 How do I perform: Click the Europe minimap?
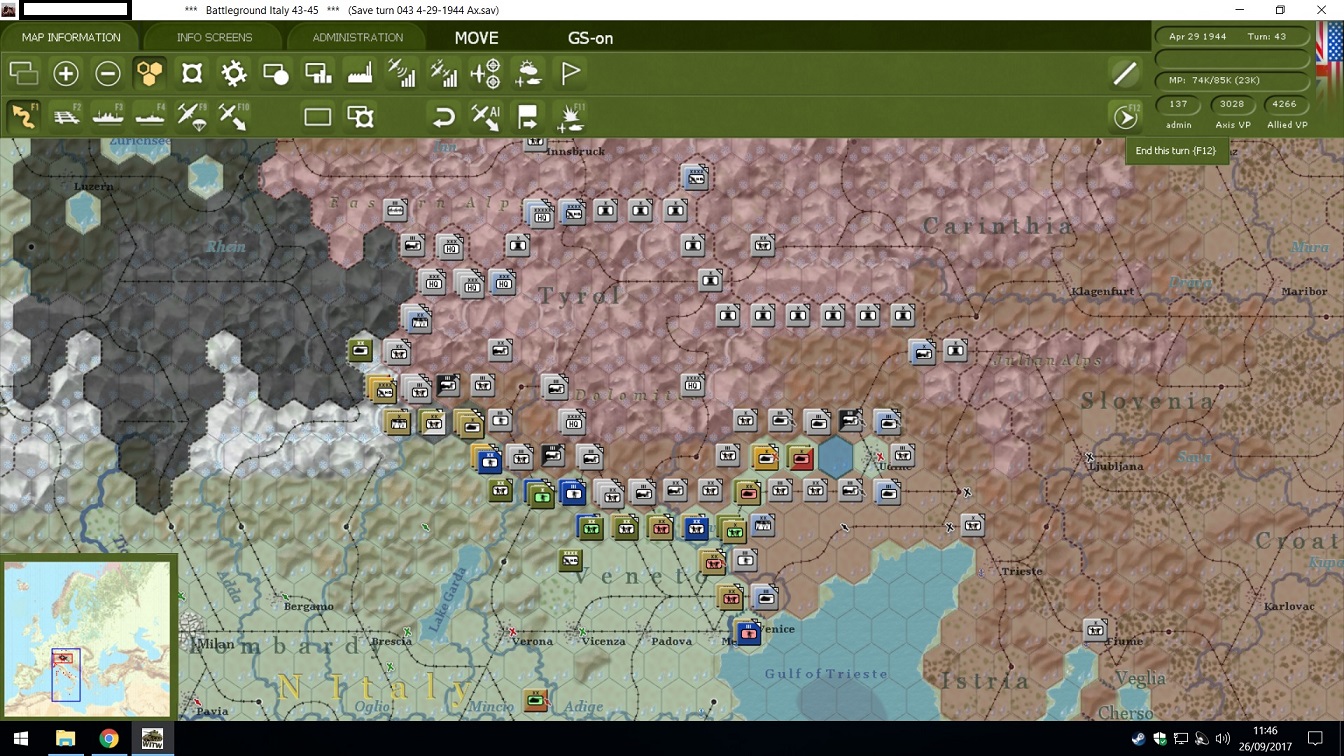click(x=88, y=637)
